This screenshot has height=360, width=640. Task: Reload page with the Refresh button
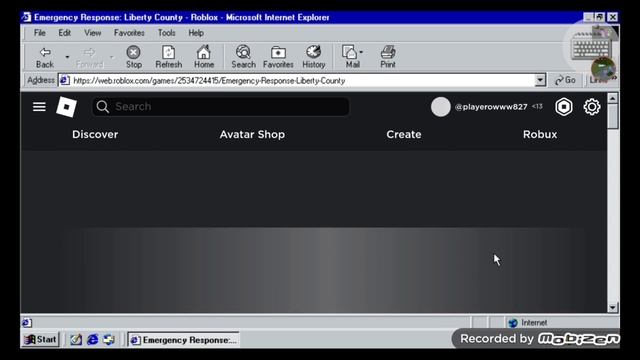tap(169, 57)
